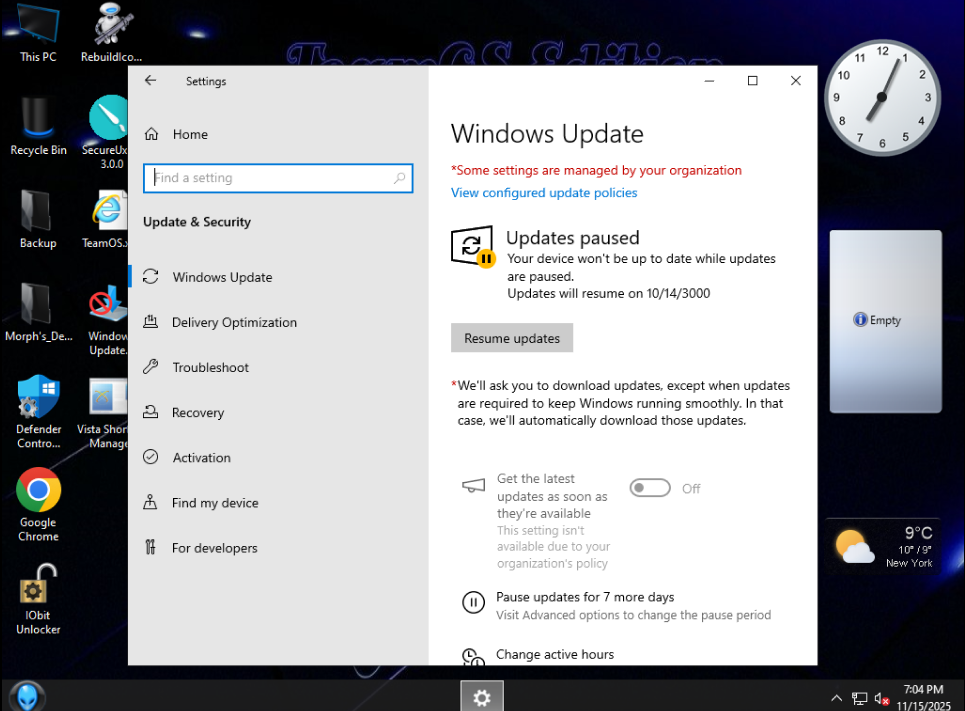Screen dimensions: 965x711
Task: Minimize the Settings window
Action: [x=710, y=81]
